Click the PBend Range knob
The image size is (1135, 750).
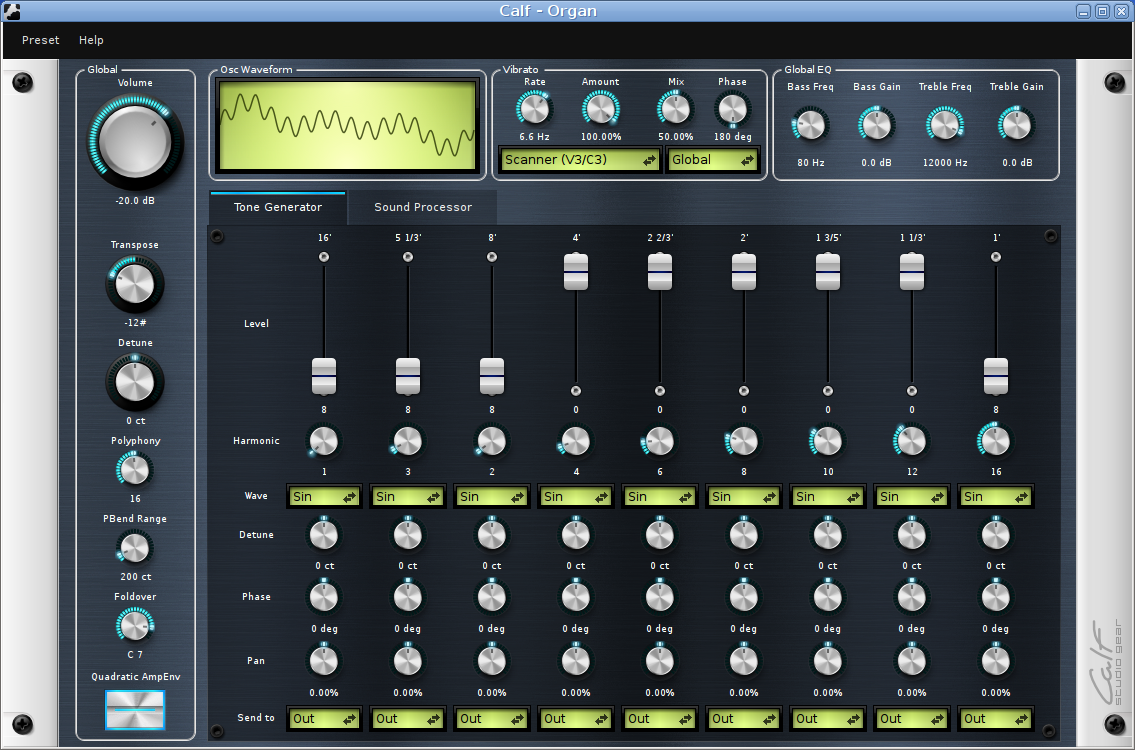(135, 548)
